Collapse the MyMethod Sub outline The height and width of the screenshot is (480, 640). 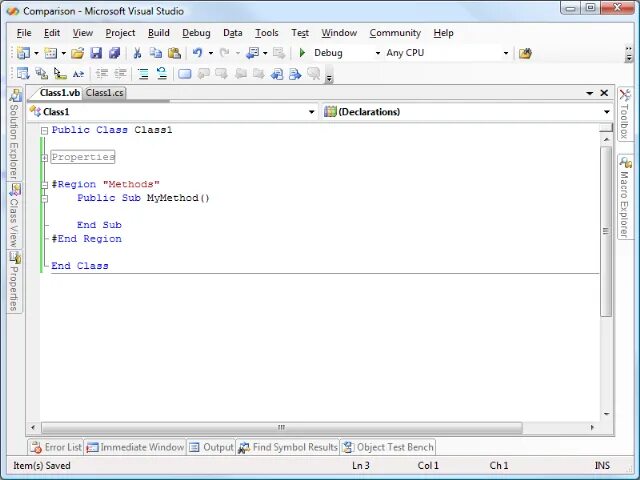(x=44, y=199)
